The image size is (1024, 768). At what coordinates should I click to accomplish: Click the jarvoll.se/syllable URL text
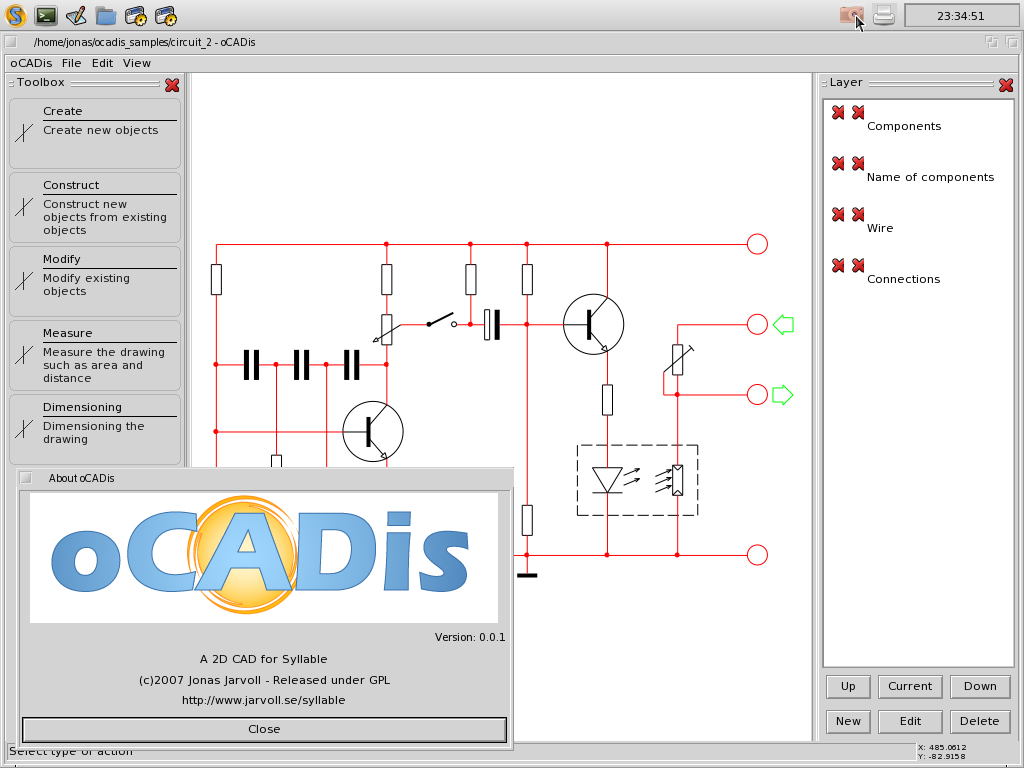(263, 700)
